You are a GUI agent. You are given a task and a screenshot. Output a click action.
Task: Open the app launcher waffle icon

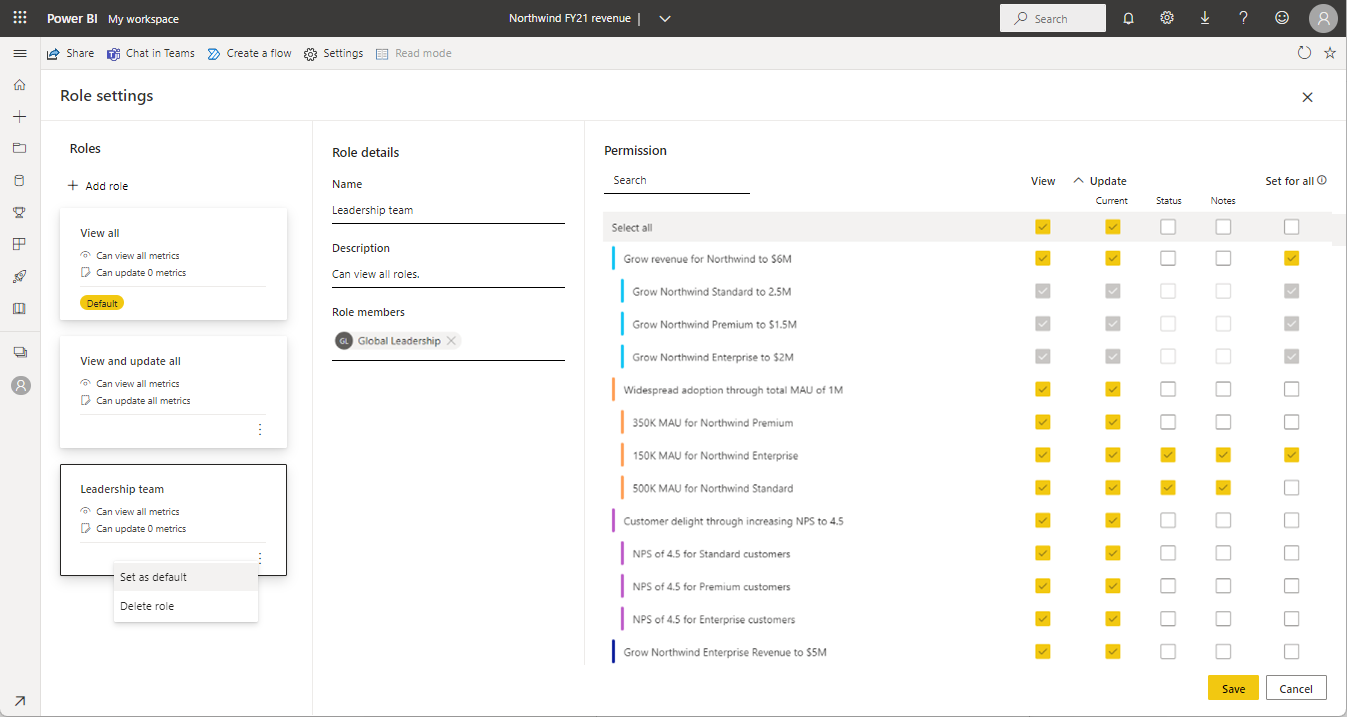click(x=20, y=18)
